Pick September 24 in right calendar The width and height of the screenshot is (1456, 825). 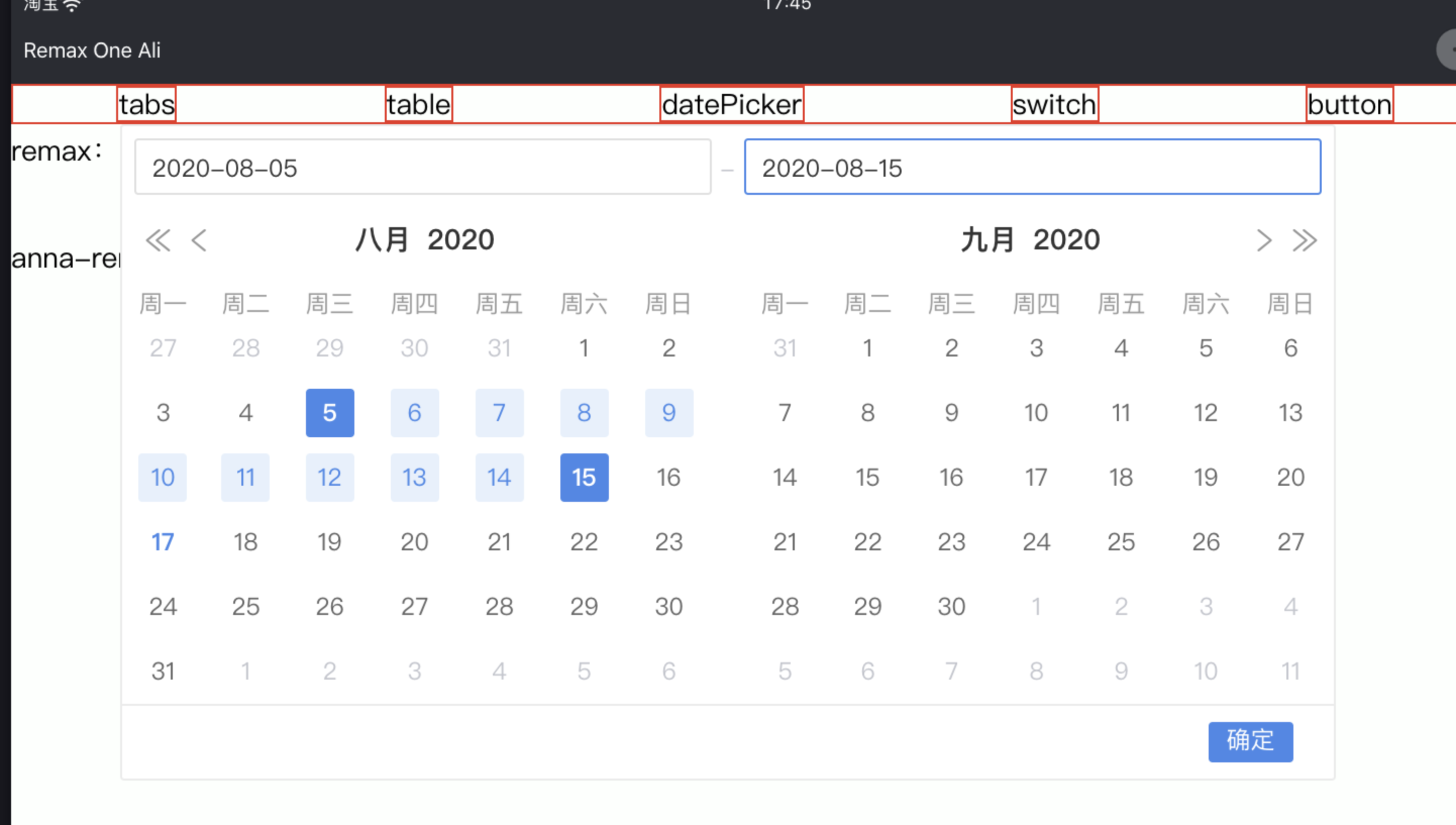click(1036, 542)
